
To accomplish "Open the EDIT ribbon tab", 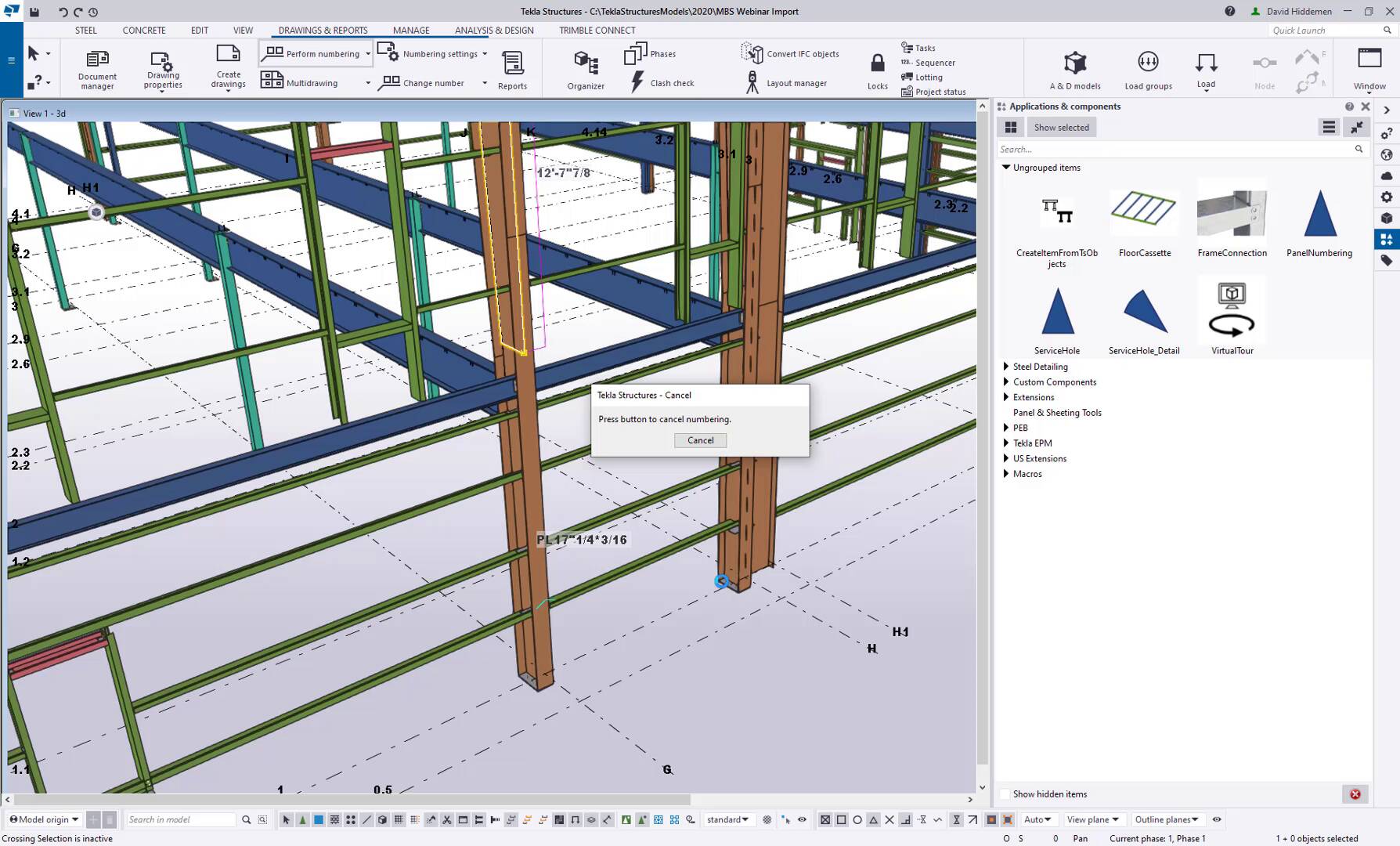I will click(200, 31).
